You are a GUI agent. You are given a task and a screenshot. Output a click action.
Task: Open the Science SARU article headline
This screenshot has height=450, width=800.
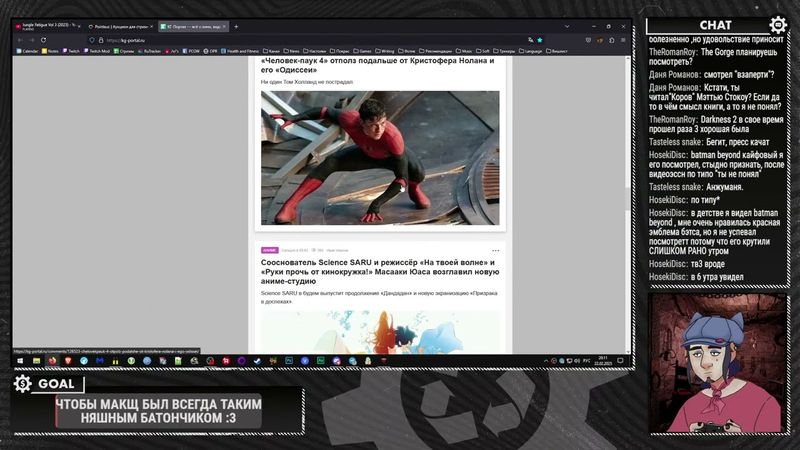(380, 271)
